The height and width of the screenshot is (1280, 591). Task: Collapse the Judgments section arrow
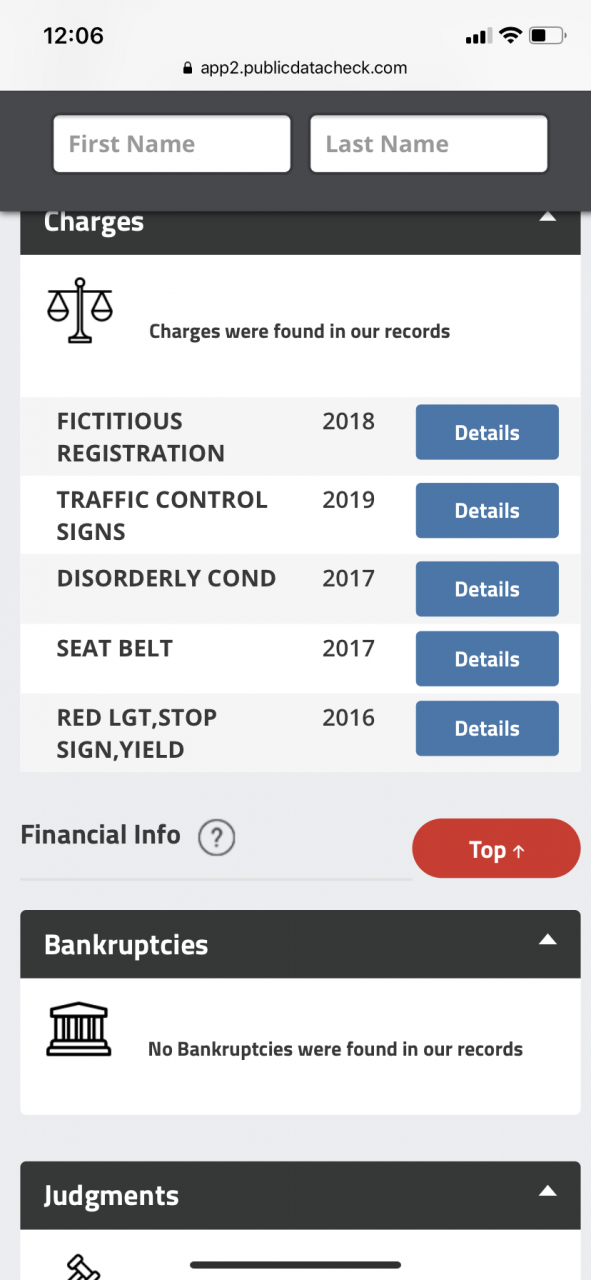(547, 1190)
